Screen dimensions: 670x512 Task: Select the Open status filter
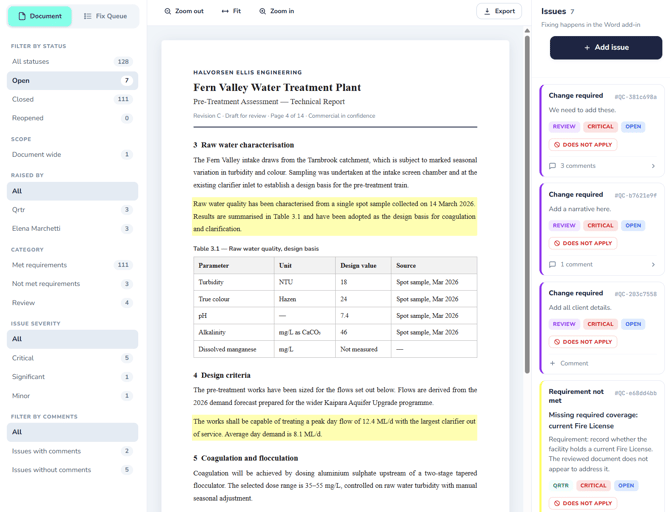pyautogui.click(x=72, y=80)
